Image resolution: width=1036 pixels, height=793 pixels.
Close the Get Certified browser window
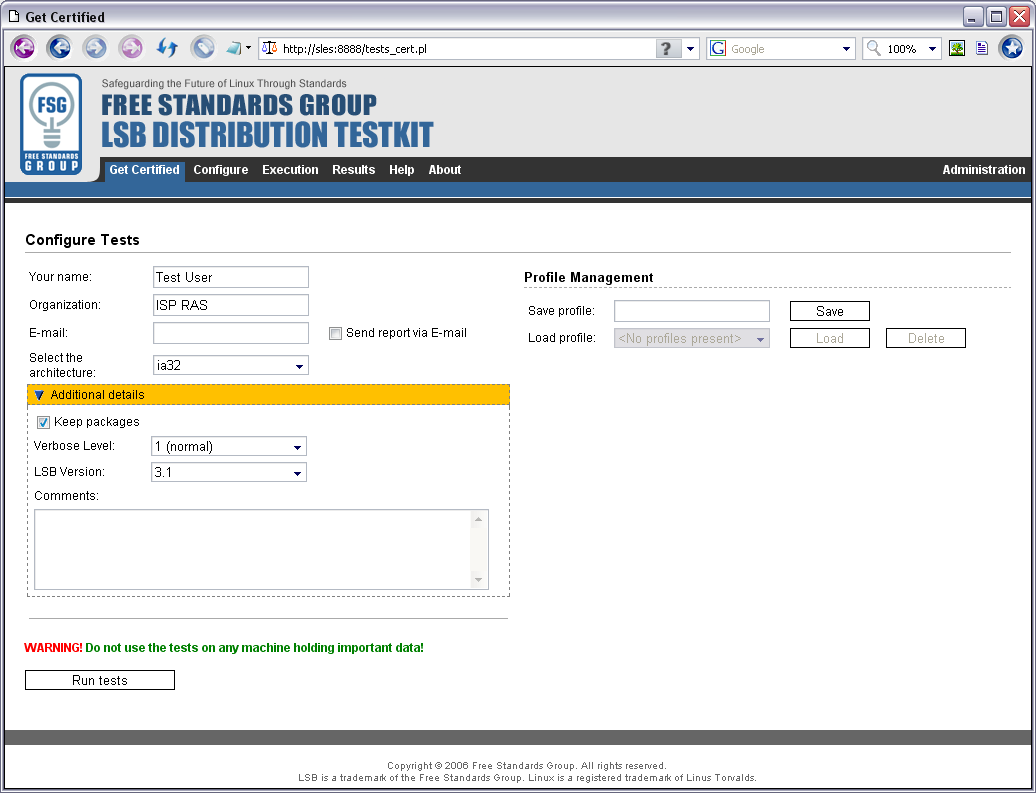pos(1019,17)
